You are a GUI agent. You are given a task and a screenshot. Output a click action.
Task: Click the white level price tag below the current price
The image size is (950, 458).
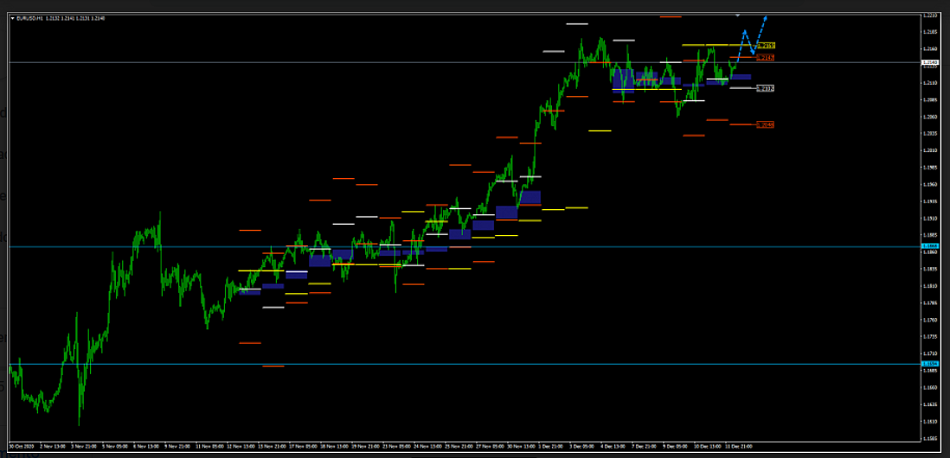coord(765,88)
